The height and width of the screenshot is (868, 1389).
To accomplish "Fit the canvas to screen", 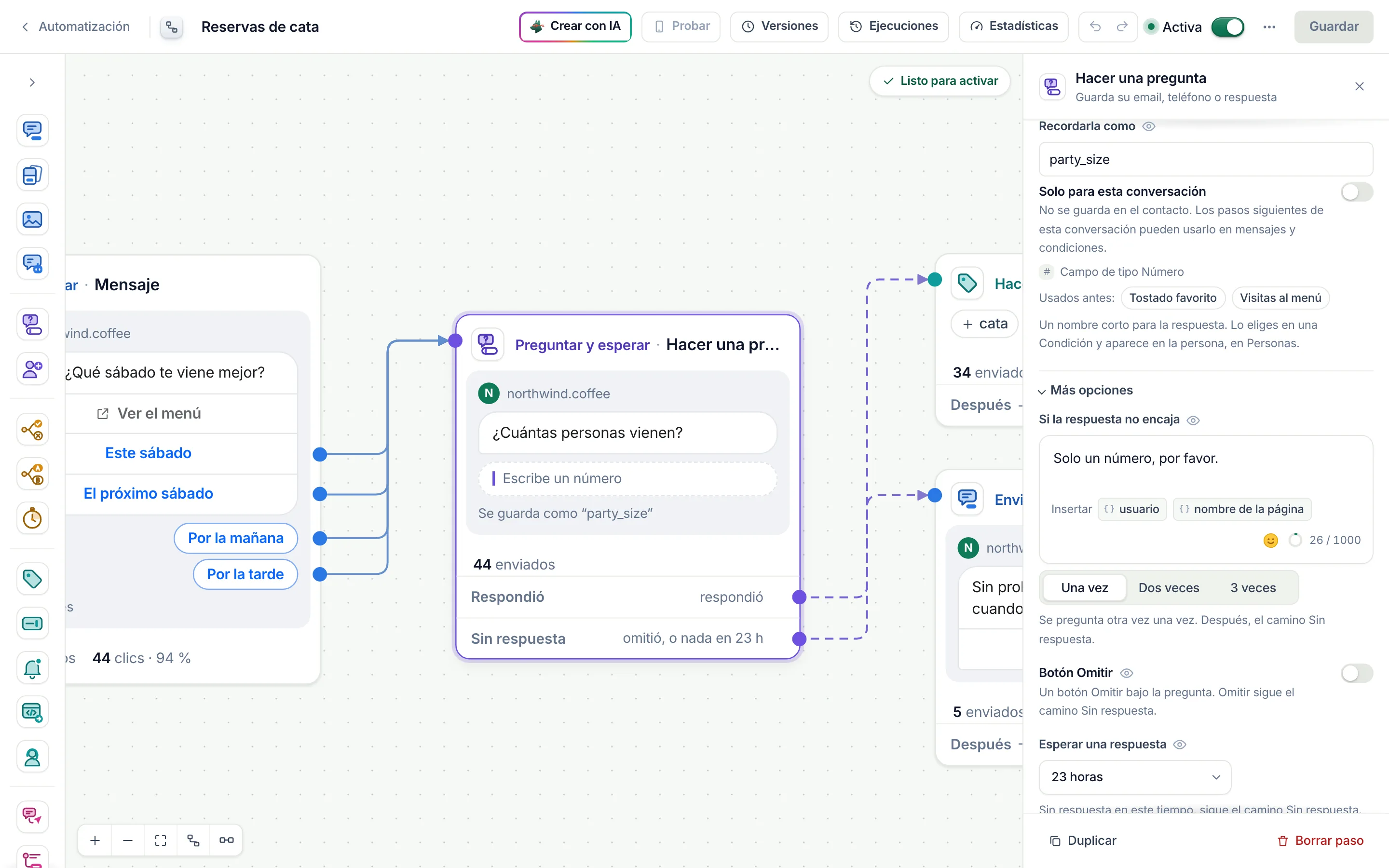I will tap(161, 841).
